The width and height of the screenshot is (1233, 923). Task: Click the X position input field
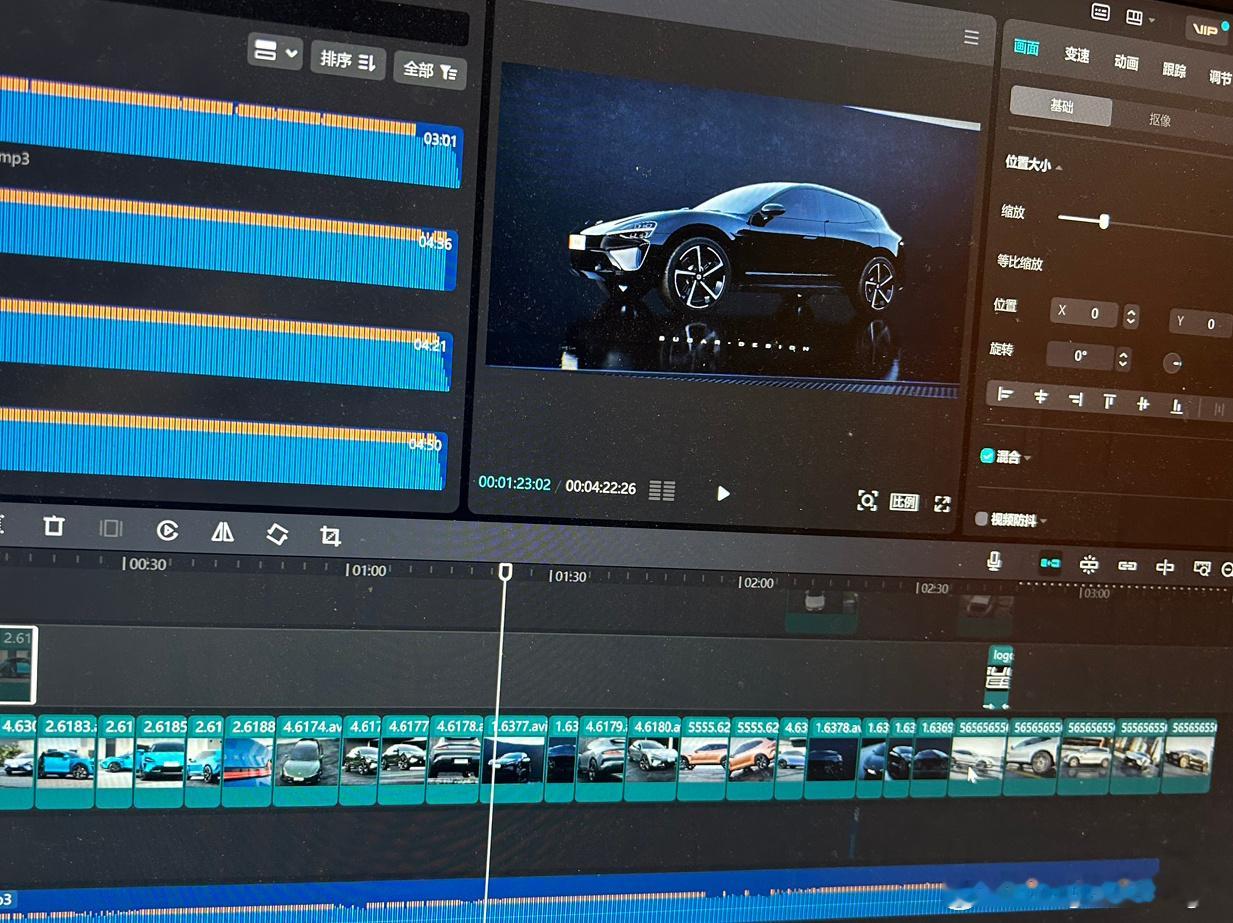click(1086, 313)
